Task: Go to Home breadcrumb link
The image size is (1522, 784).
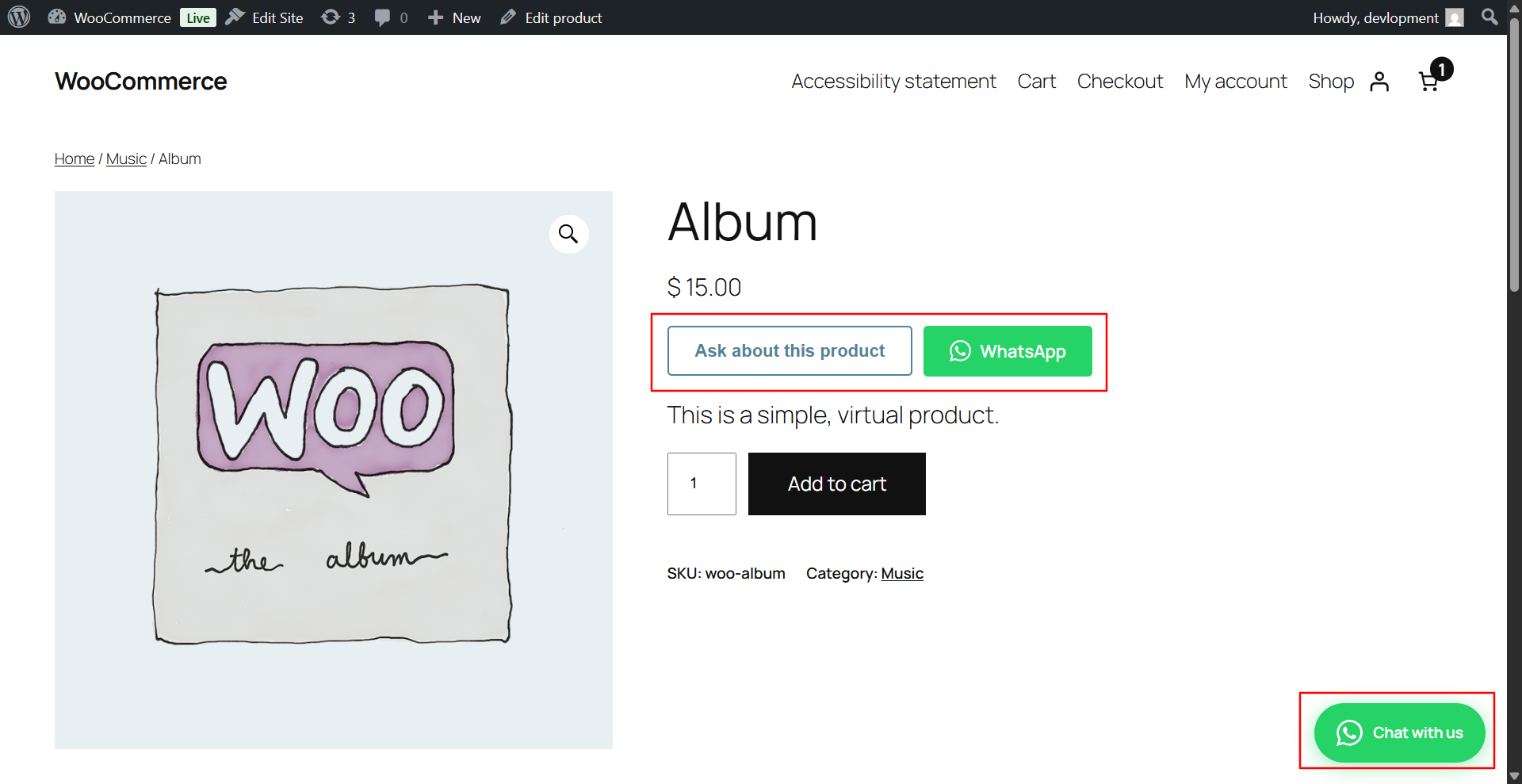Action: coord(75,159)
